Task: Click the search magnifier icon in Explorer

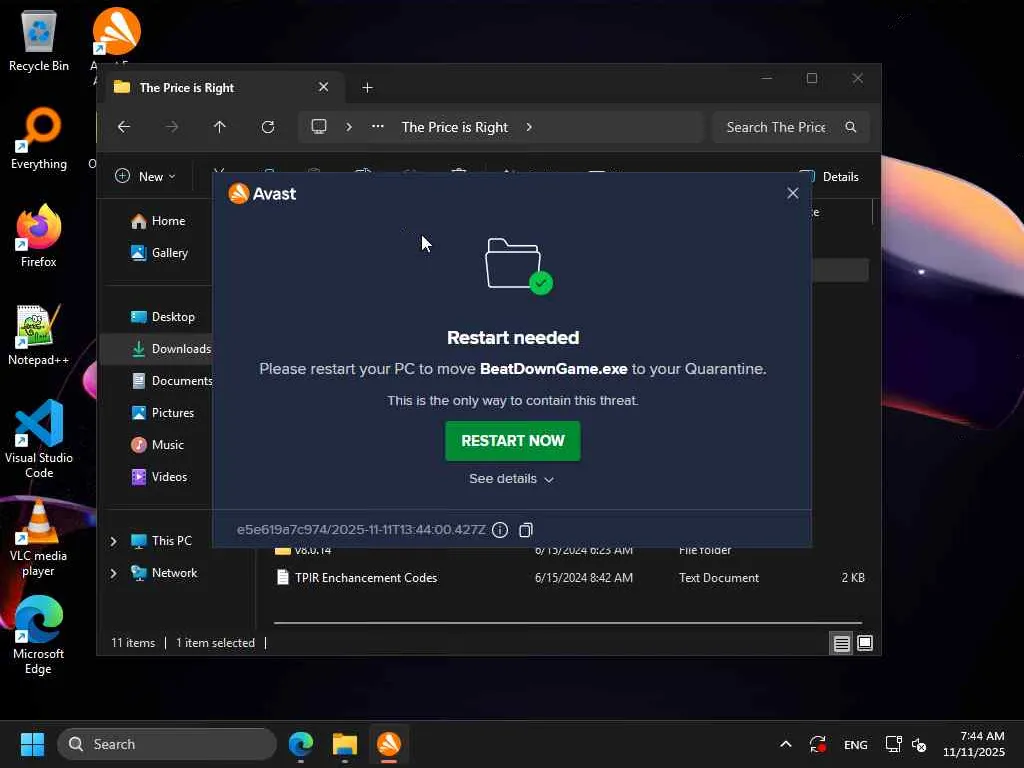Action: click(850, 127)
